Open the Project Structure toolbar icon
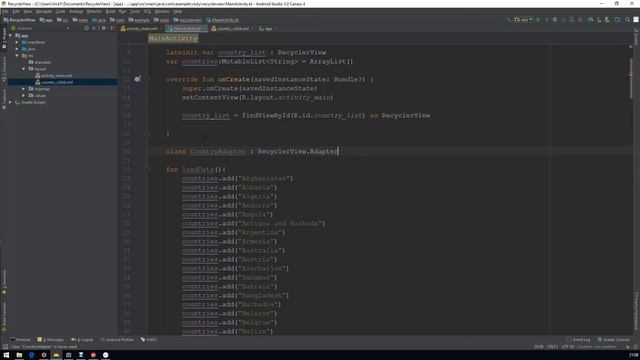 coord(618,20)
